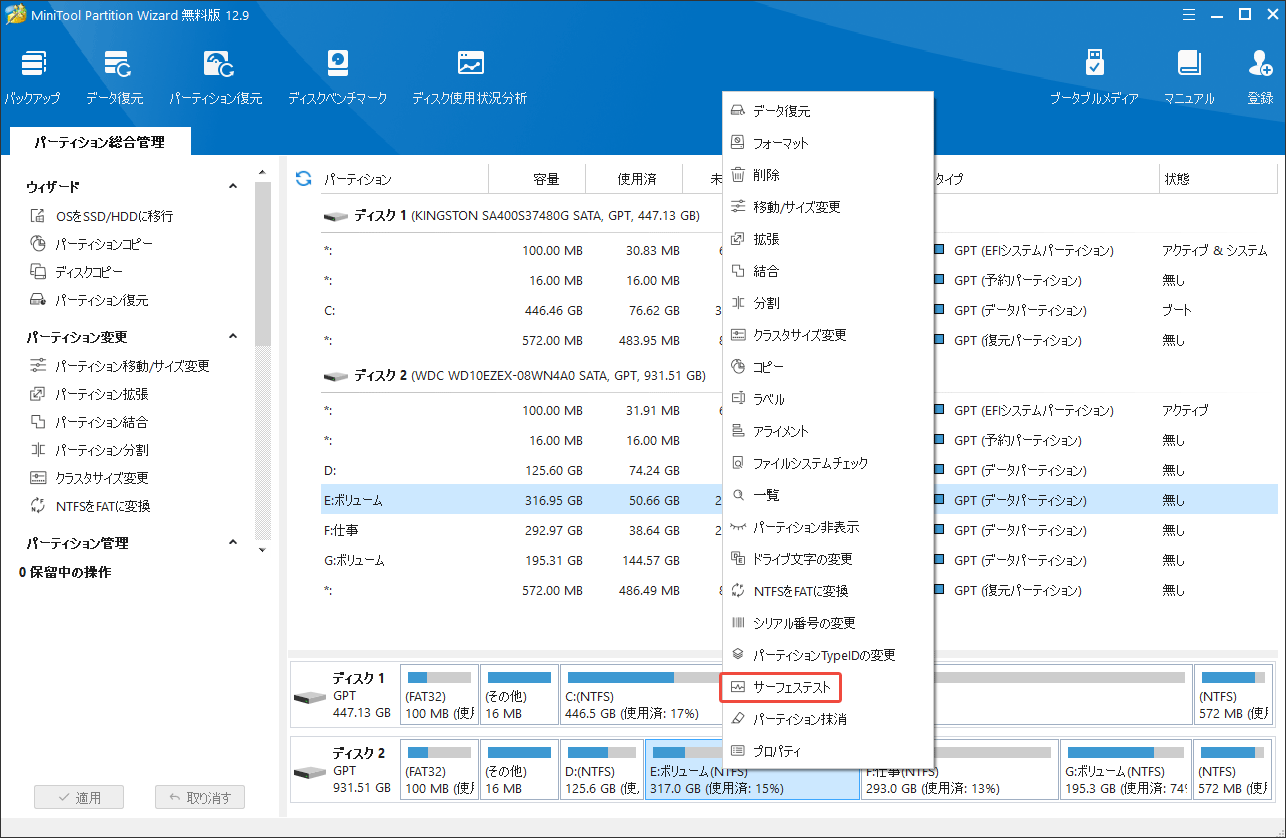This screenshot has width=1286, height=838.
Task: Collapse the パーティション管理 section
Action: click(233, 543)
